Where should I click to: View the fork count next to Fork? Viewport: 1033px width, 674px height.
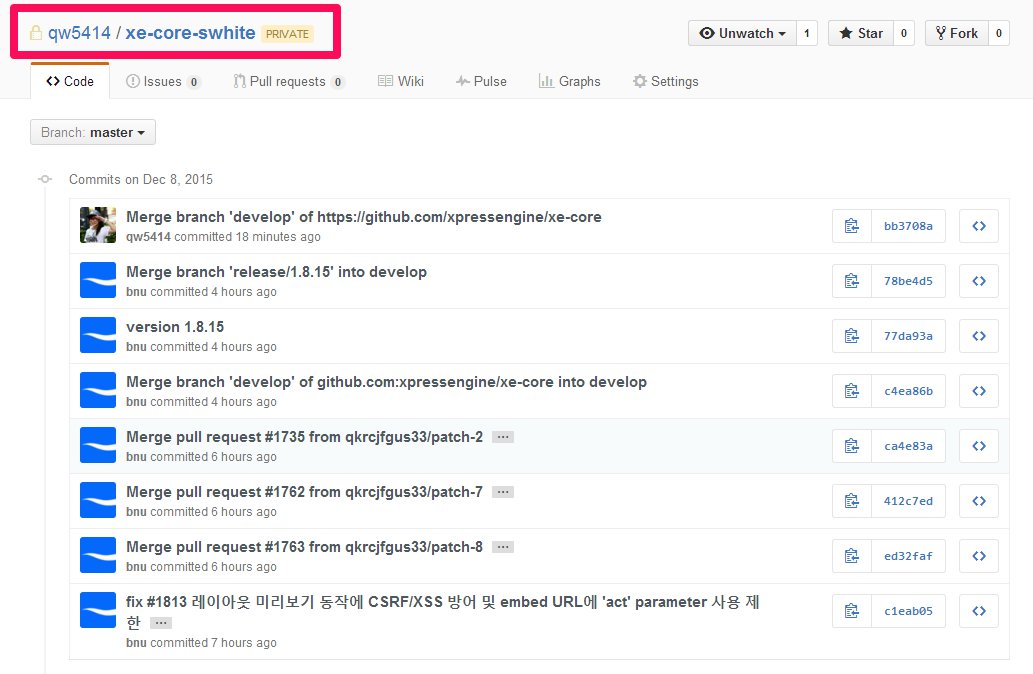pos(999,33)
